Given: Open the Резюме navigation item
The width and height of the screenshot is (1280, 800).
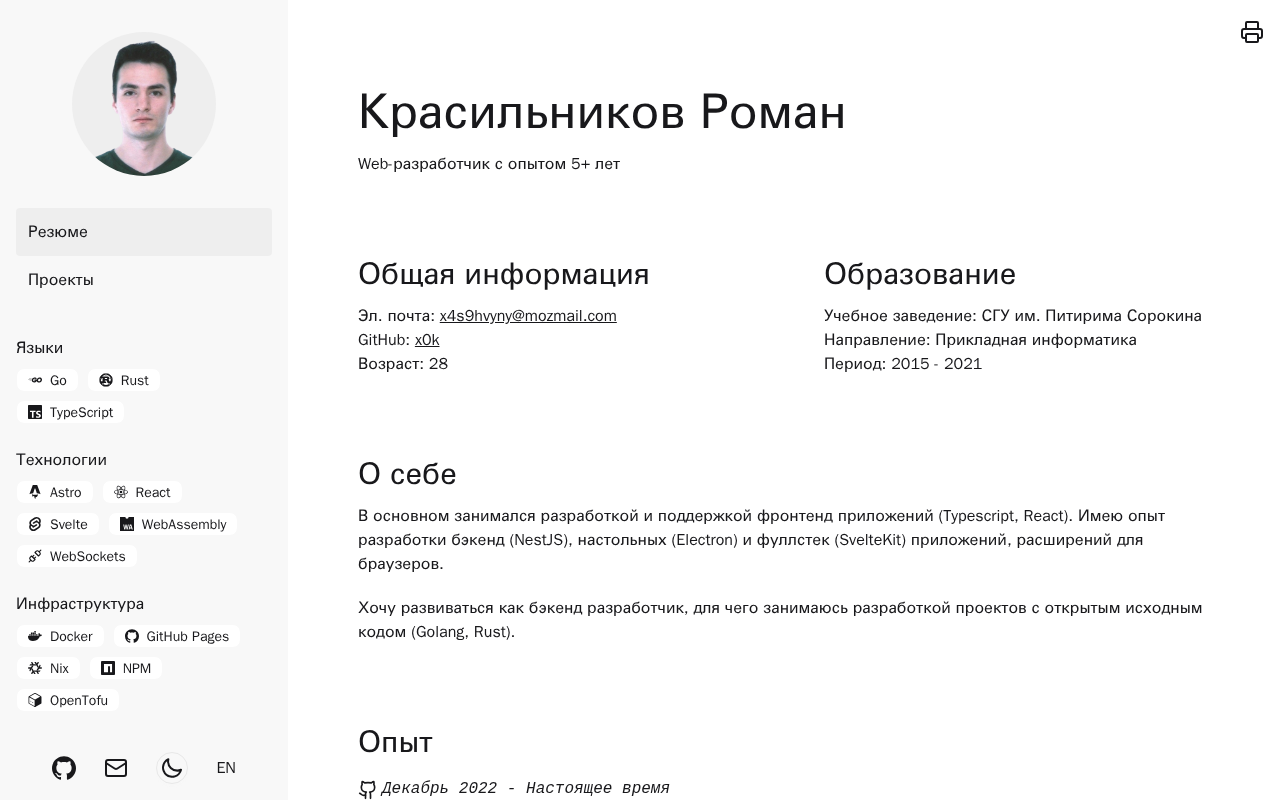Looking at the screenshot, I should 144,232.
